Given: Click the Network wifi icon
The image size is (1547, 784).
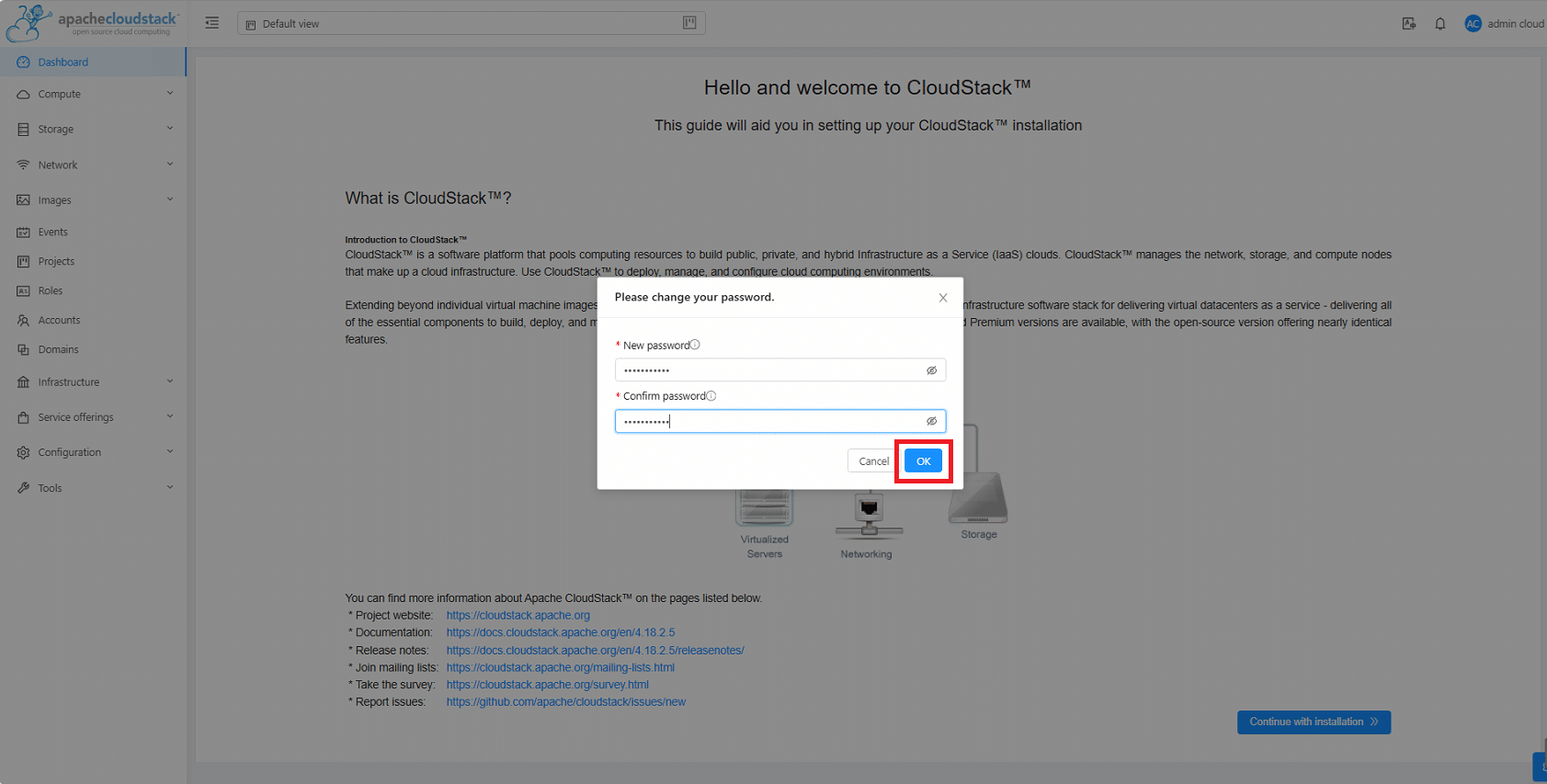Looking at the screenshot, I should click(23, 165).
